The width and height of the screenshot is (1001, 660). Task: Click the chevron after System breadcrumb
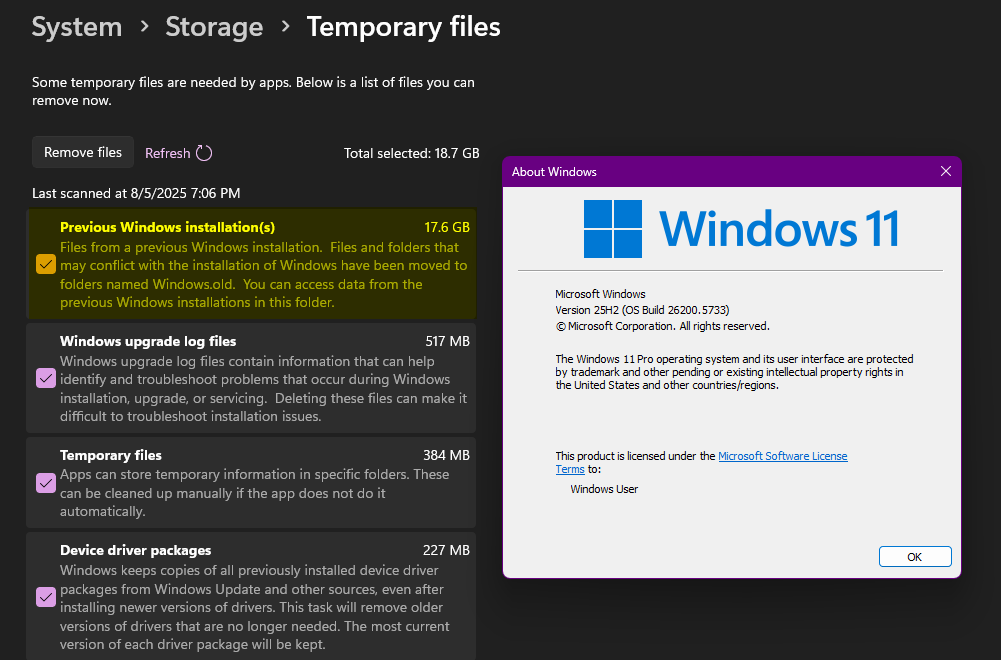coord(144,26)
